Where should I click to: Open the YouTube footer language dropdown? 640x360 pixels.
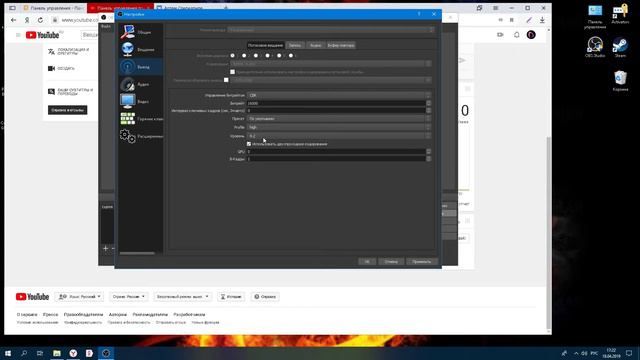[80, 297]
